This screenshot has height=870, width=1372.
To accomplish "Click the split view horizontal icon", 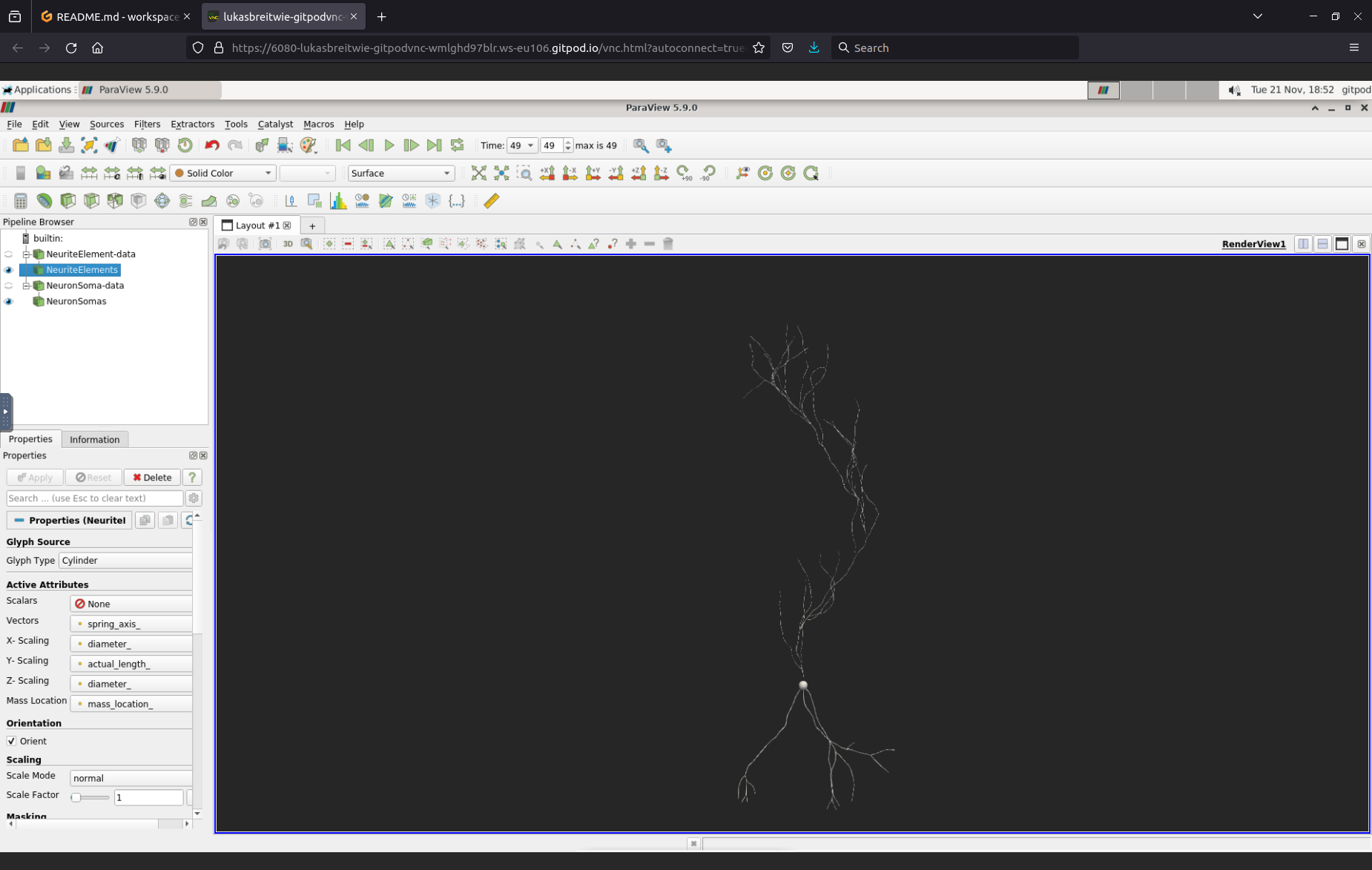I will 1303,244.
